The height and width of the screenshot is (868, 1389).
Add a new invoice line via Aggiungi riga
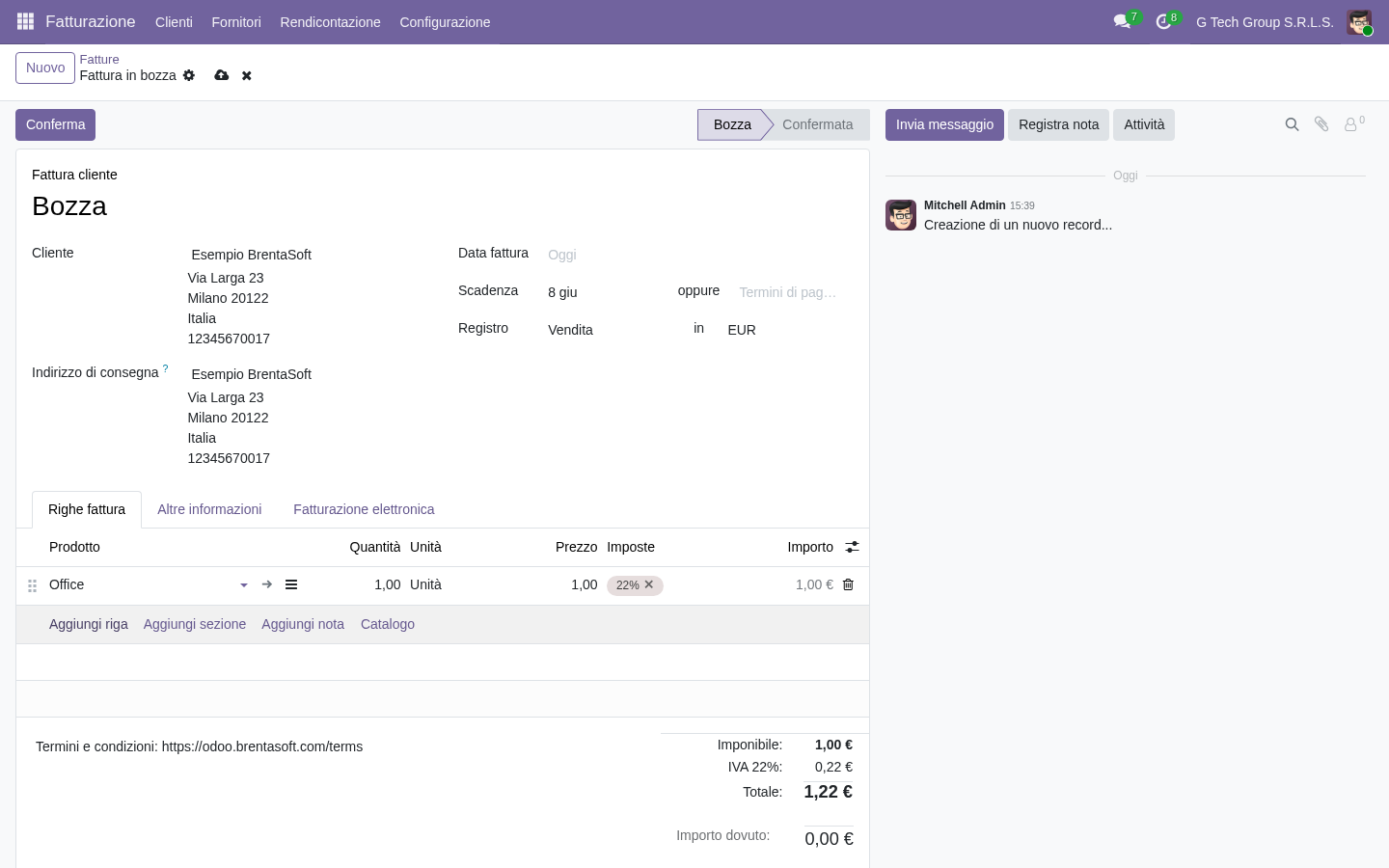tap(89, 624)
